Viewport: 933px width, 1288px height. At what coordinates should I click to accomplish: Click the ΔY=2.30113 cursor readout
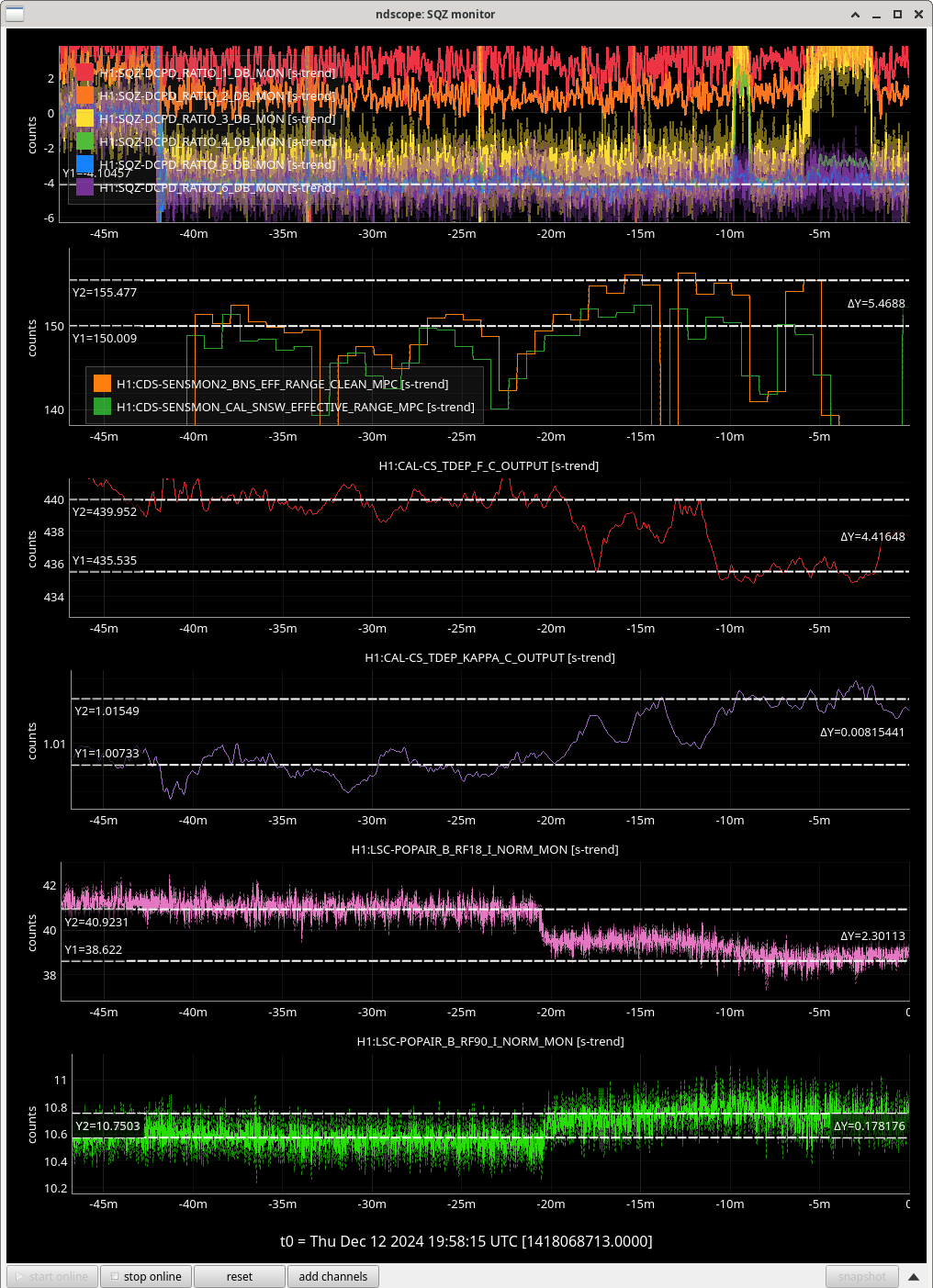872,936
